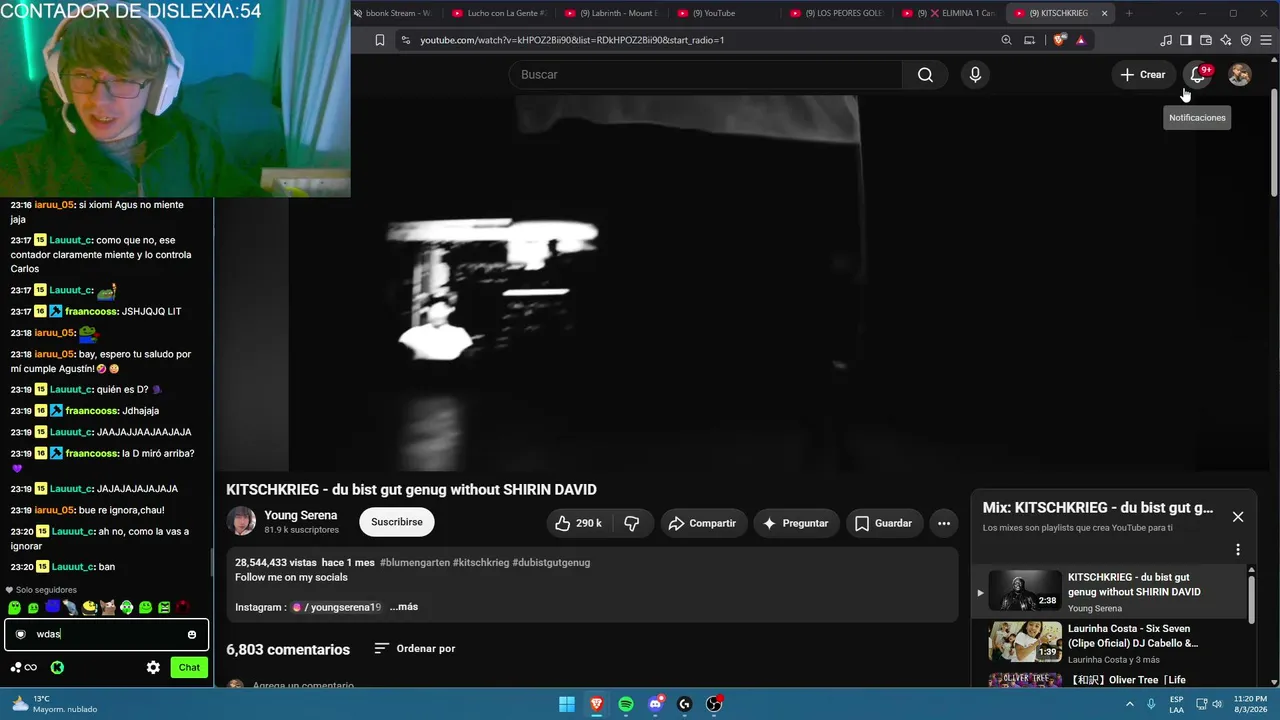Switch to the (9) YouTube tab

click(724, 13)
